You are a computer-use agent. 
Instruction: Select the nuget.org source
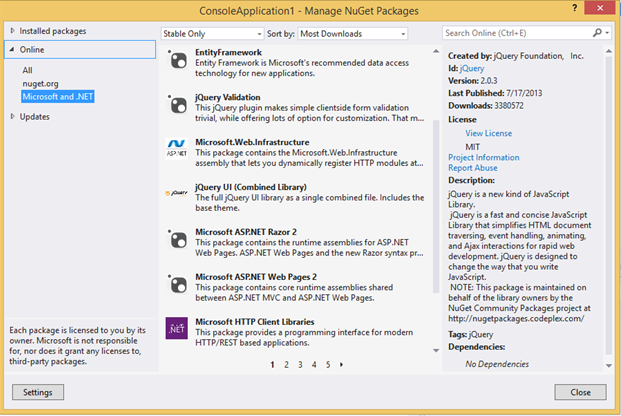(x=40, y=84)
